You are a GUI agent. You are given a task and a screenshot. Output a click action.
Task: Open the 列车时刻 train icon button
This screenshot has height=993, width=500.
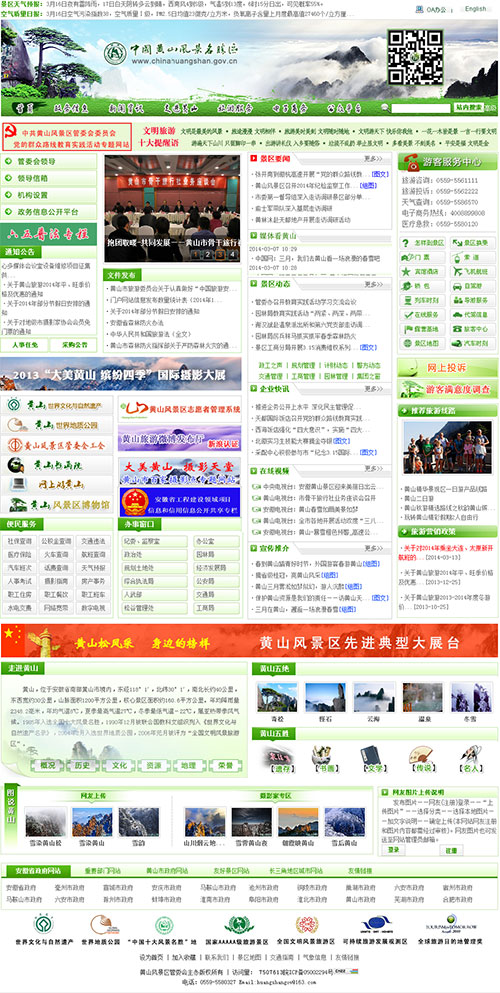pyautogui.click(x=422, y=300)
